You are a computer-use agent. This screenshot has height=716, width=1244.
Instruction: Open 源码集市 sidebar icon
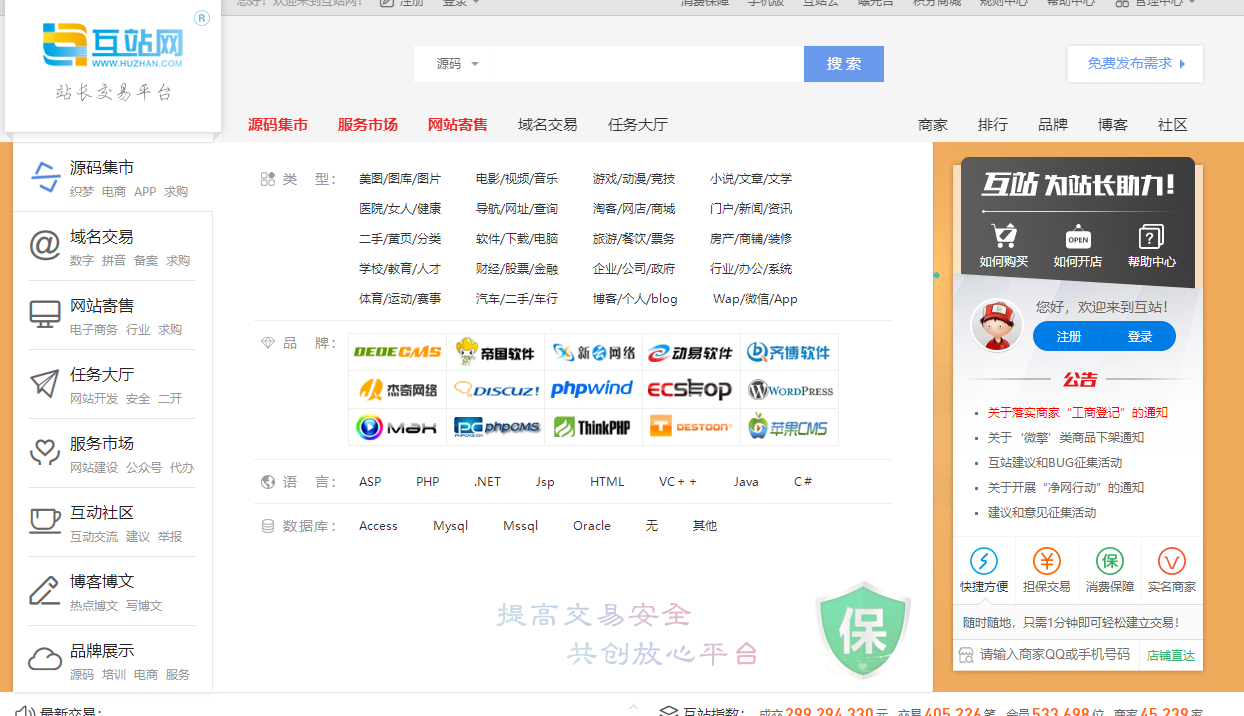pos(45,177)
